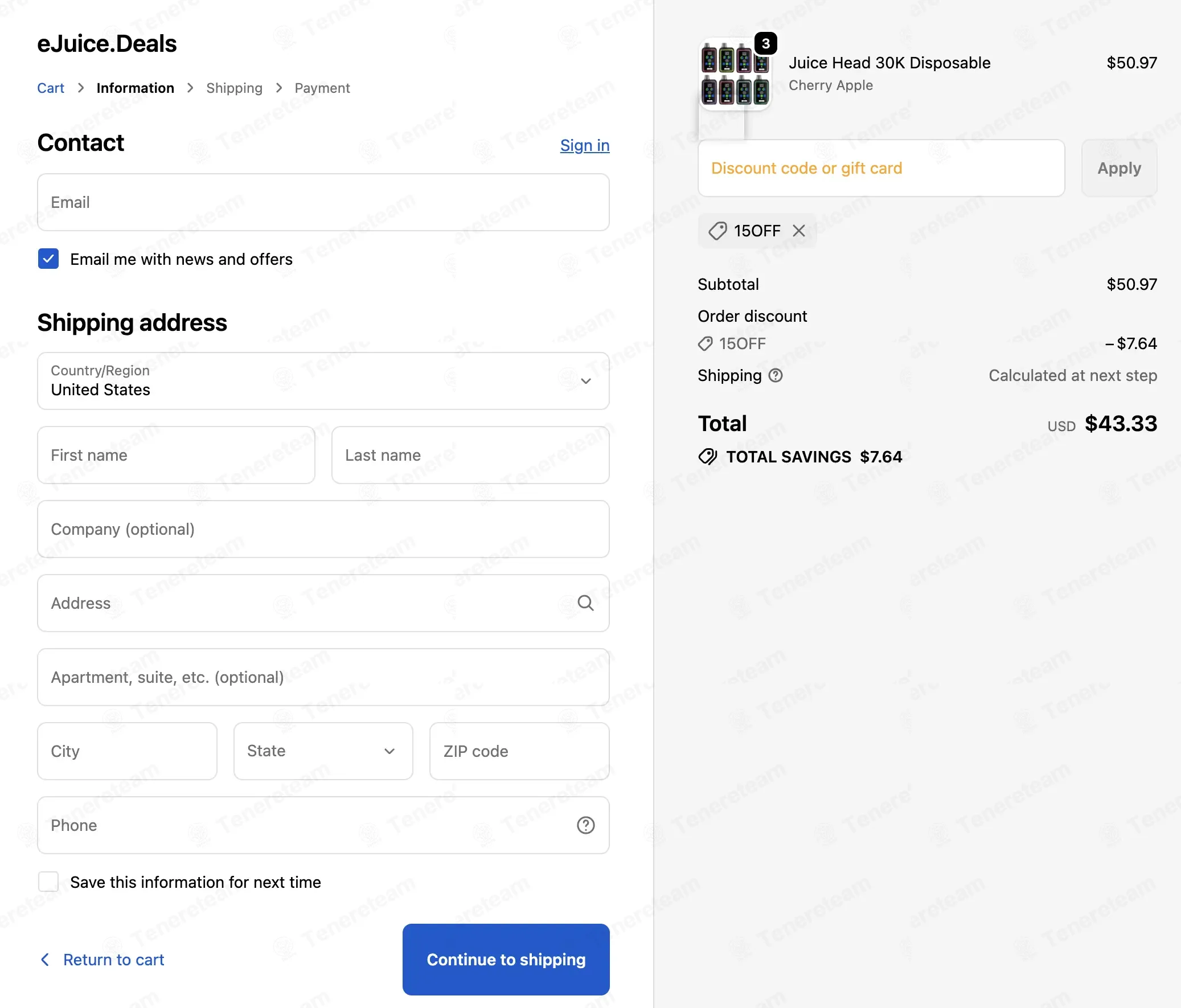Focus the ZIP code field
The height and width of the screenshot is (1008, 1181).
pyautogui.click(x=519, y=751)
